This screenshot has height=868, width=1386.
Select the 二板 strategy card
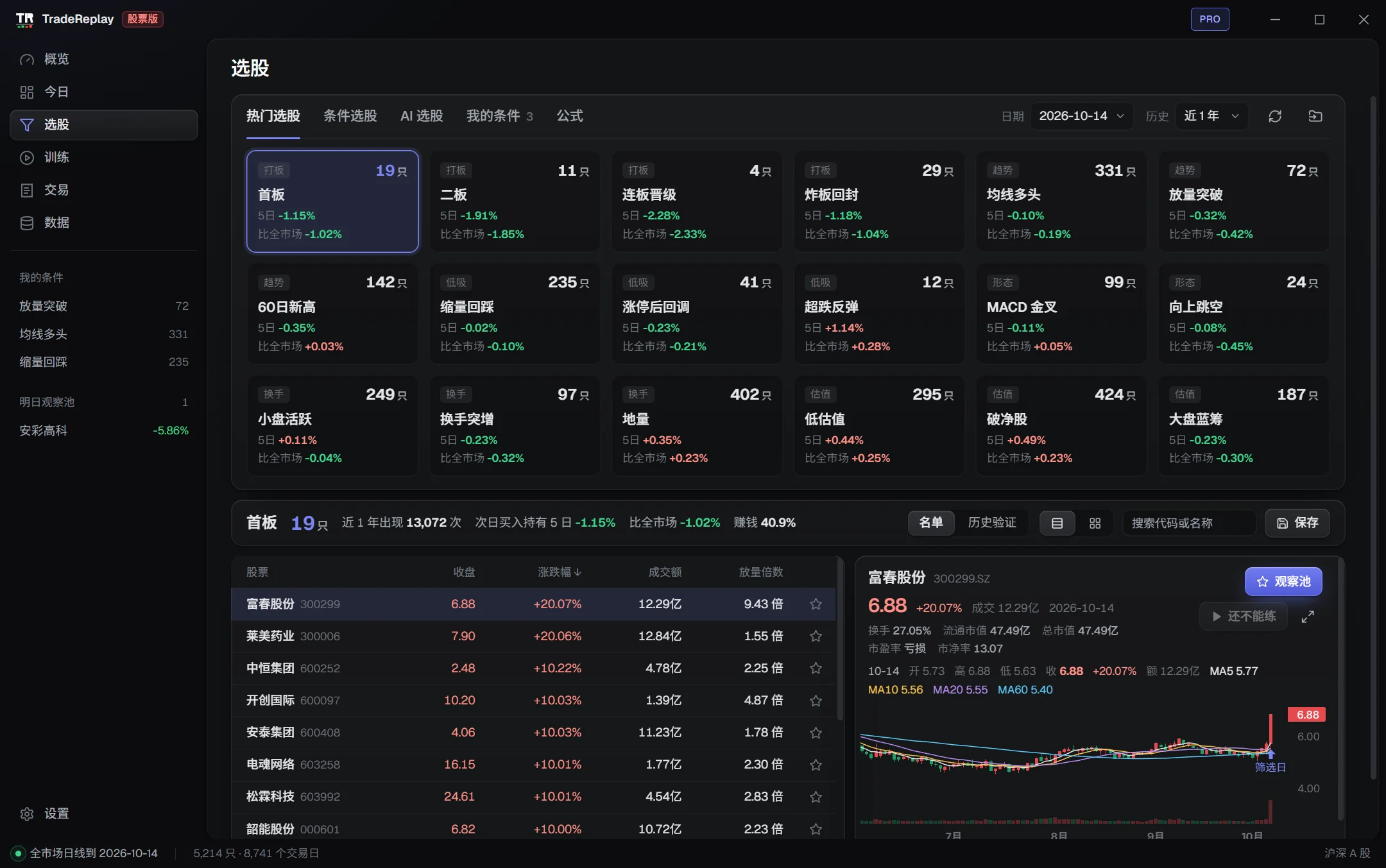[x=515, y=201]
